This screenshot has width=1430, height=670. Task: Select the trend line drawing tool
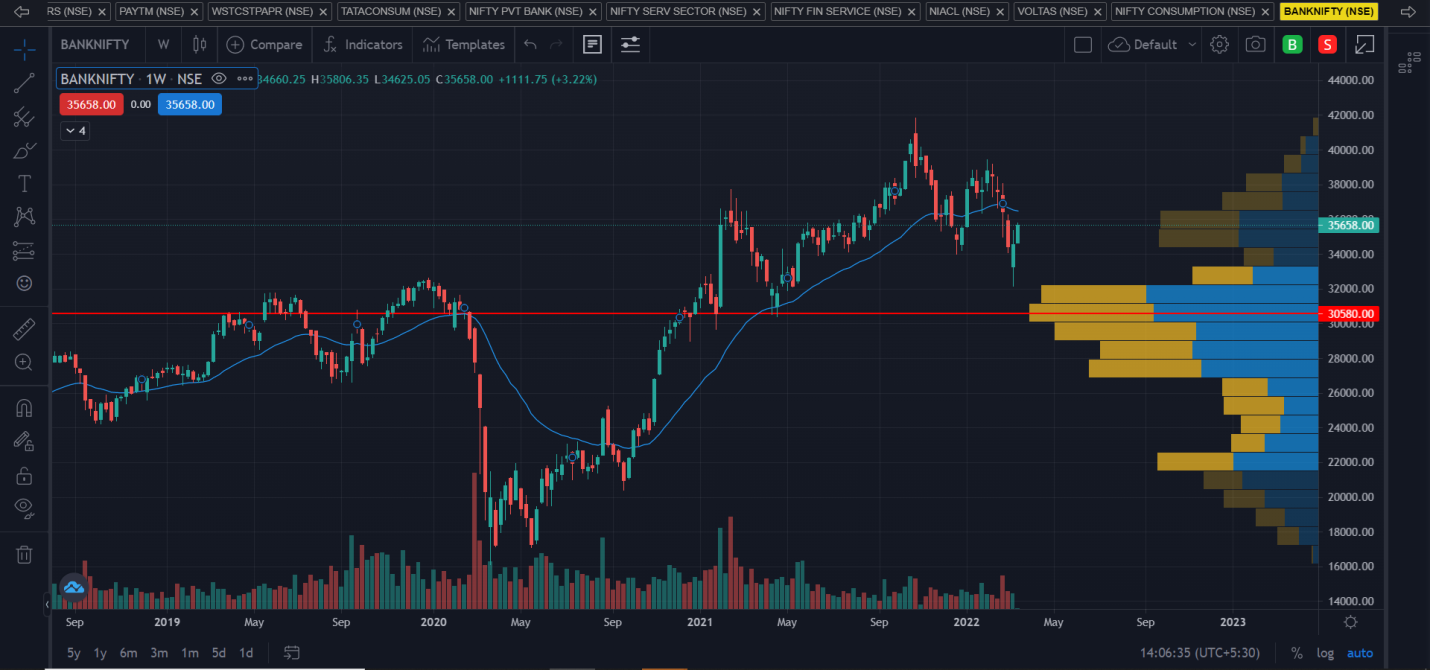(25, 84)
